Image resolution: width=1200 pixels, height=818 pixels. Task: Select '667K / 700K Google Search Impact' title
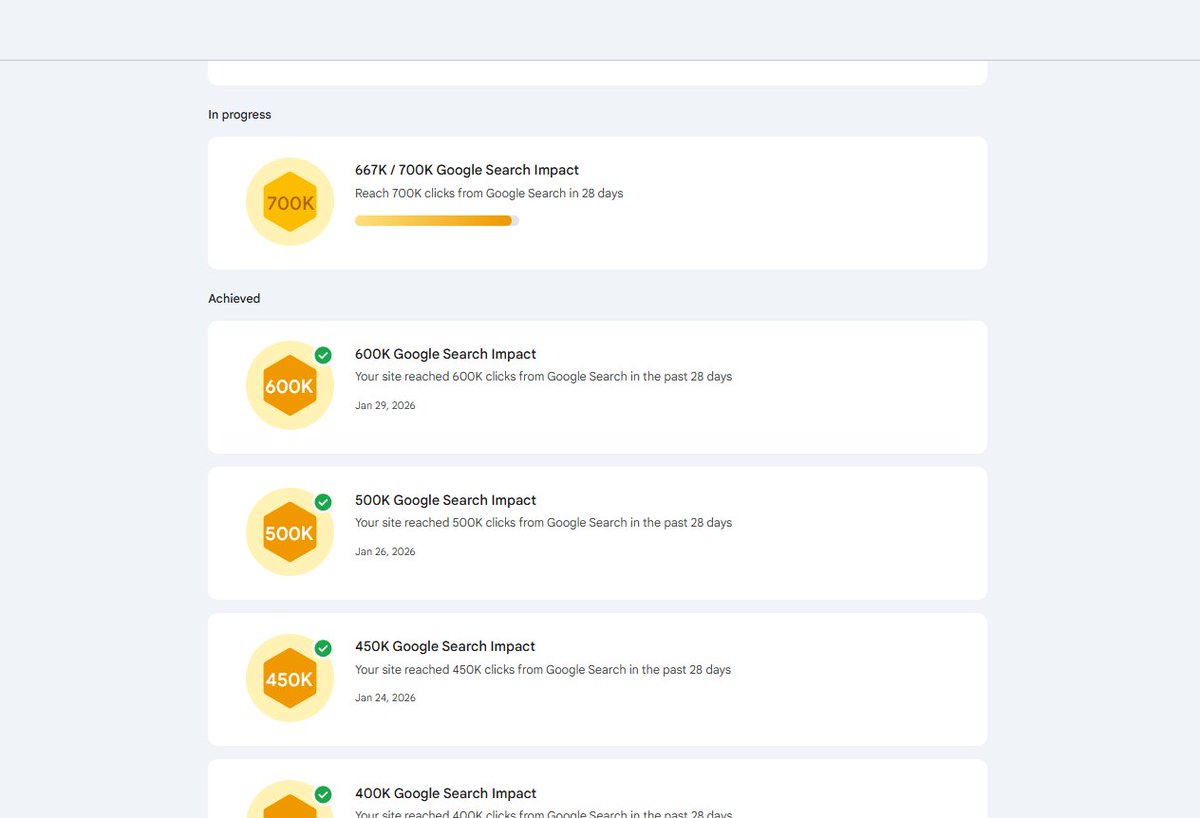coord(467,170)
